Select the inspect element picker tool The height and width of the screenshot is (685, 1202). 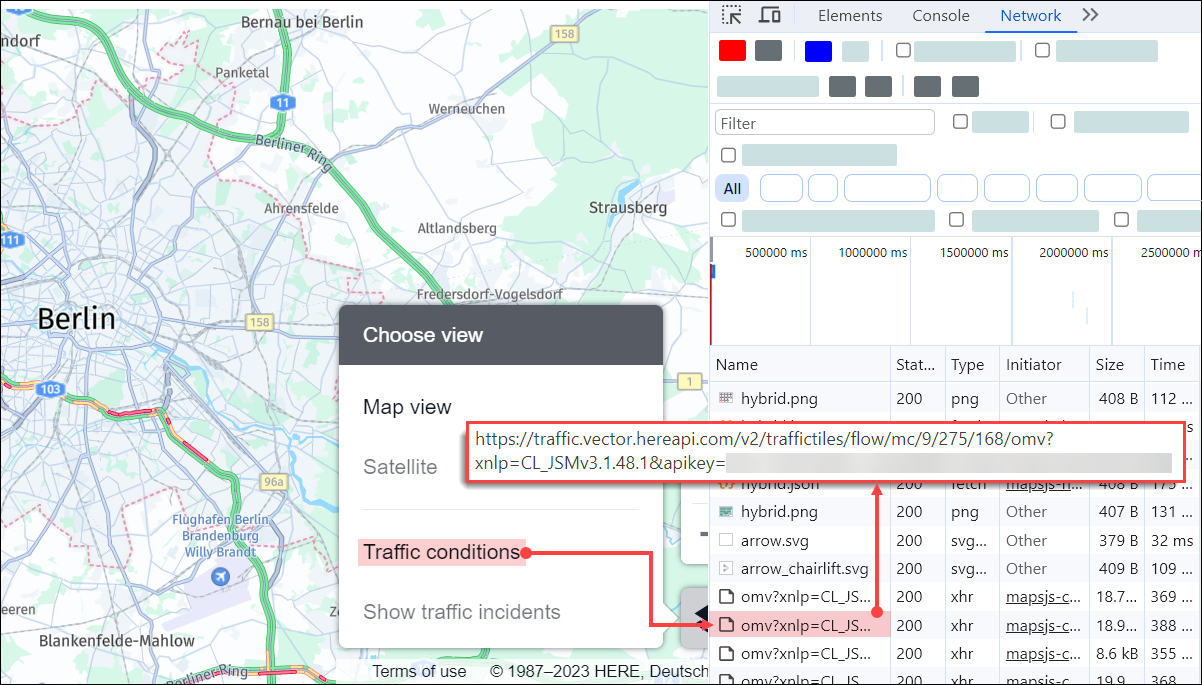coord(732,15)
